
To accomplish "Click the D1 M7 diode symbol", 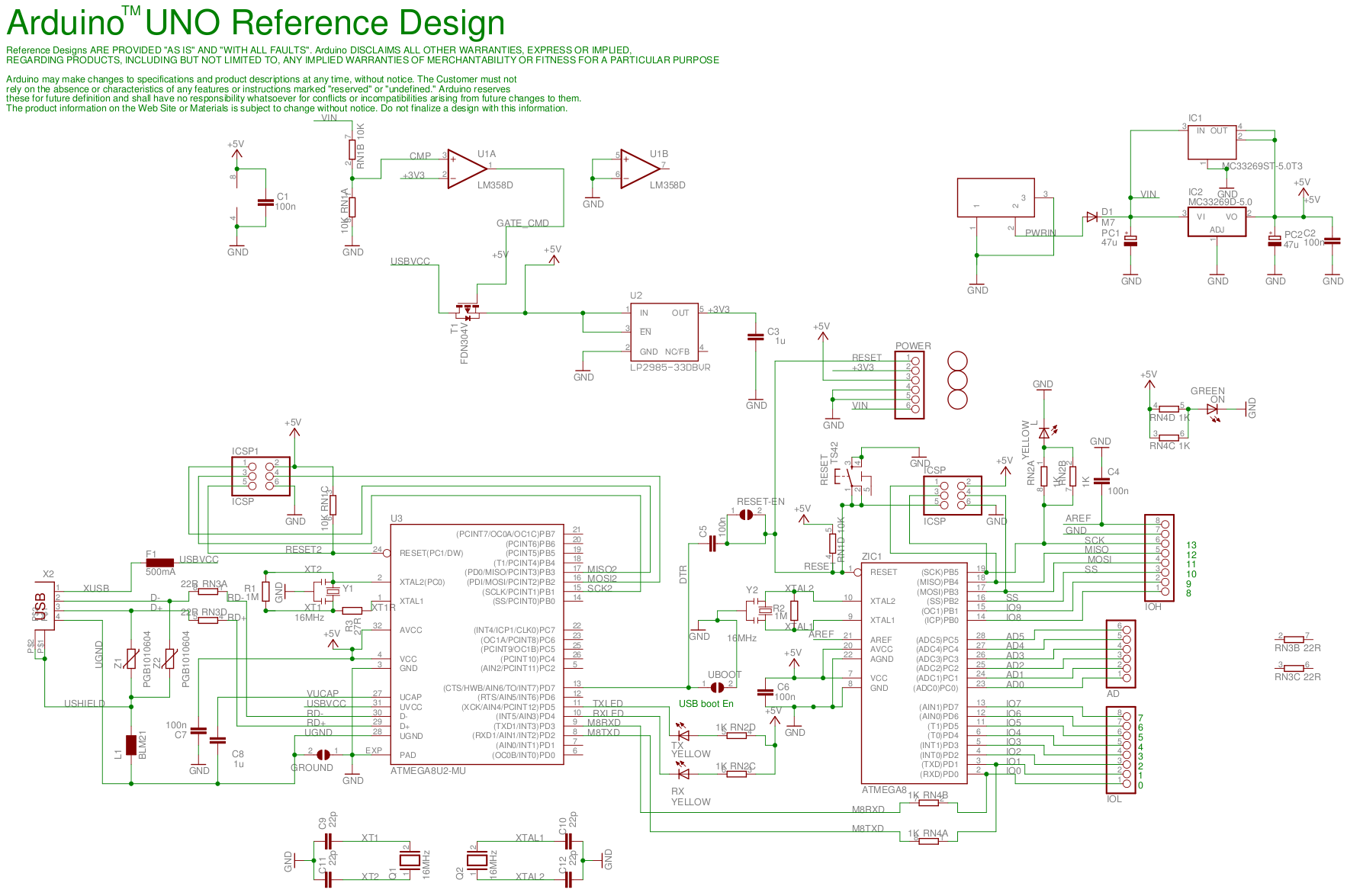I will coord(1091,217).
